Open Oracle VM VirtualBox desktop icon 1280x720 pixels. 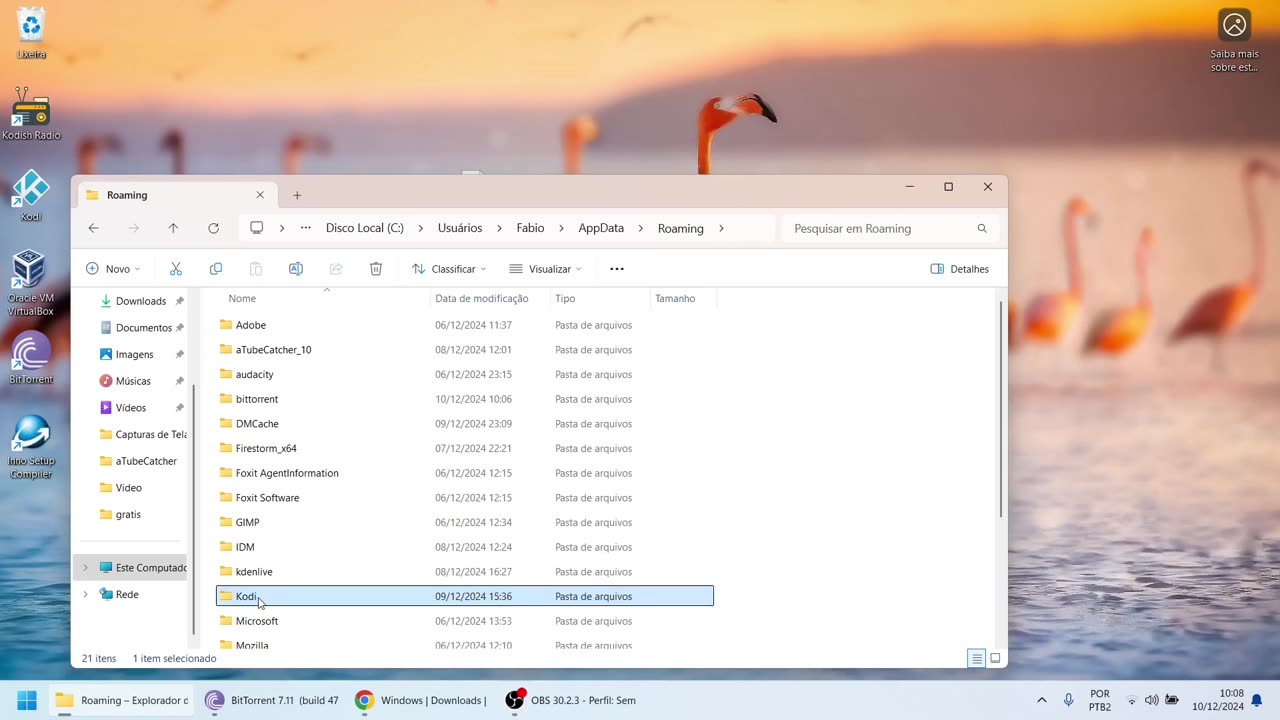click(x=31, y=283)
